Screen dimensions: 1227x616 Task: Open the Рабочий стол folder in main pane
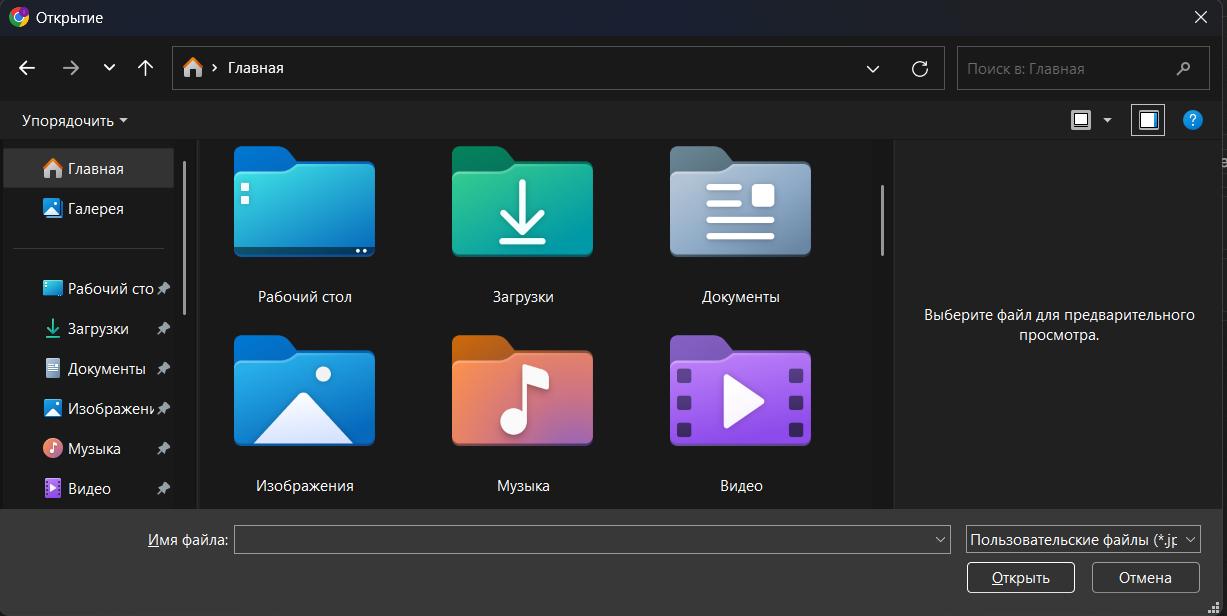point(304,203)
